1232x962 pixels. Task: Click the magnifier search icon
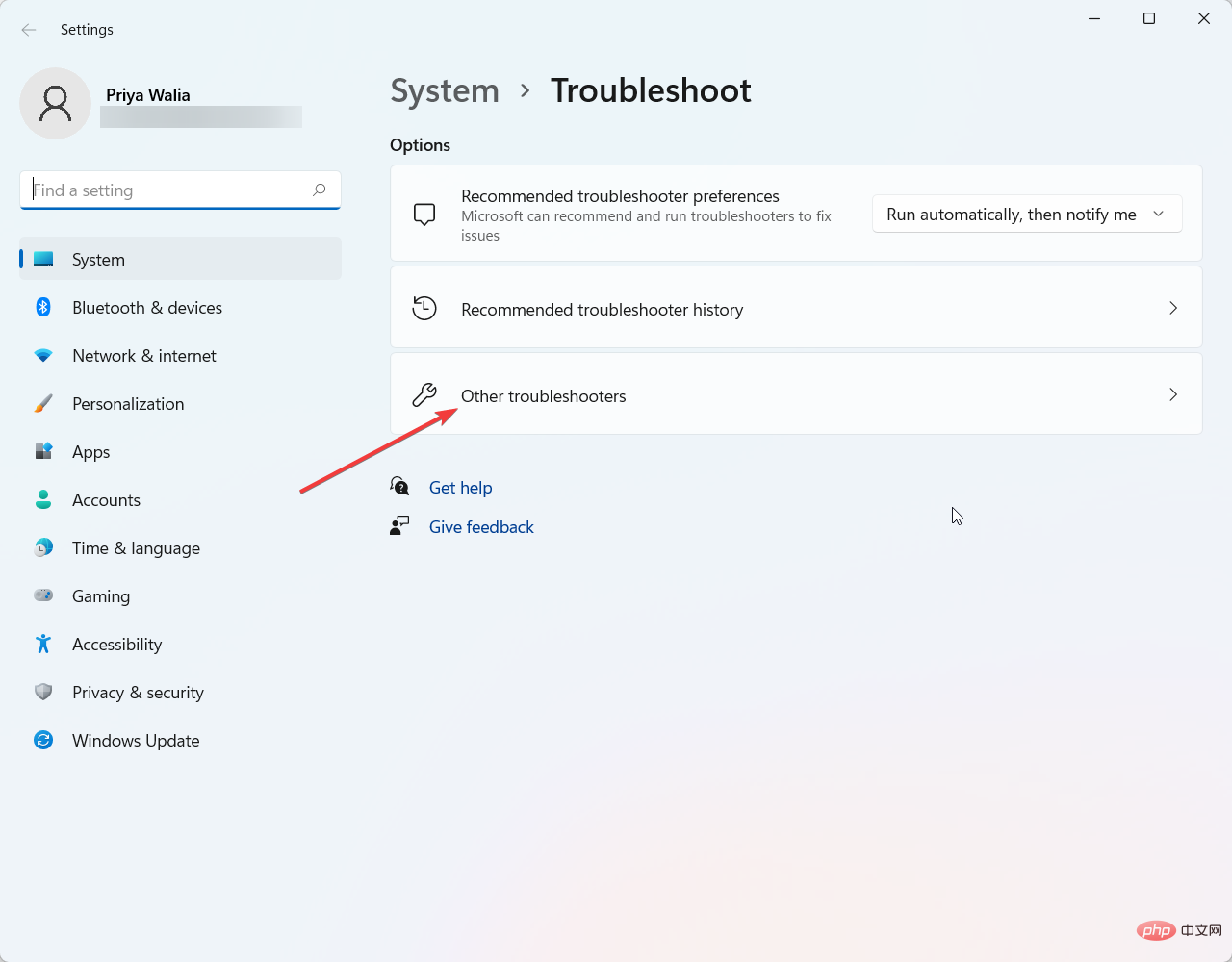[x=320, y=190]
